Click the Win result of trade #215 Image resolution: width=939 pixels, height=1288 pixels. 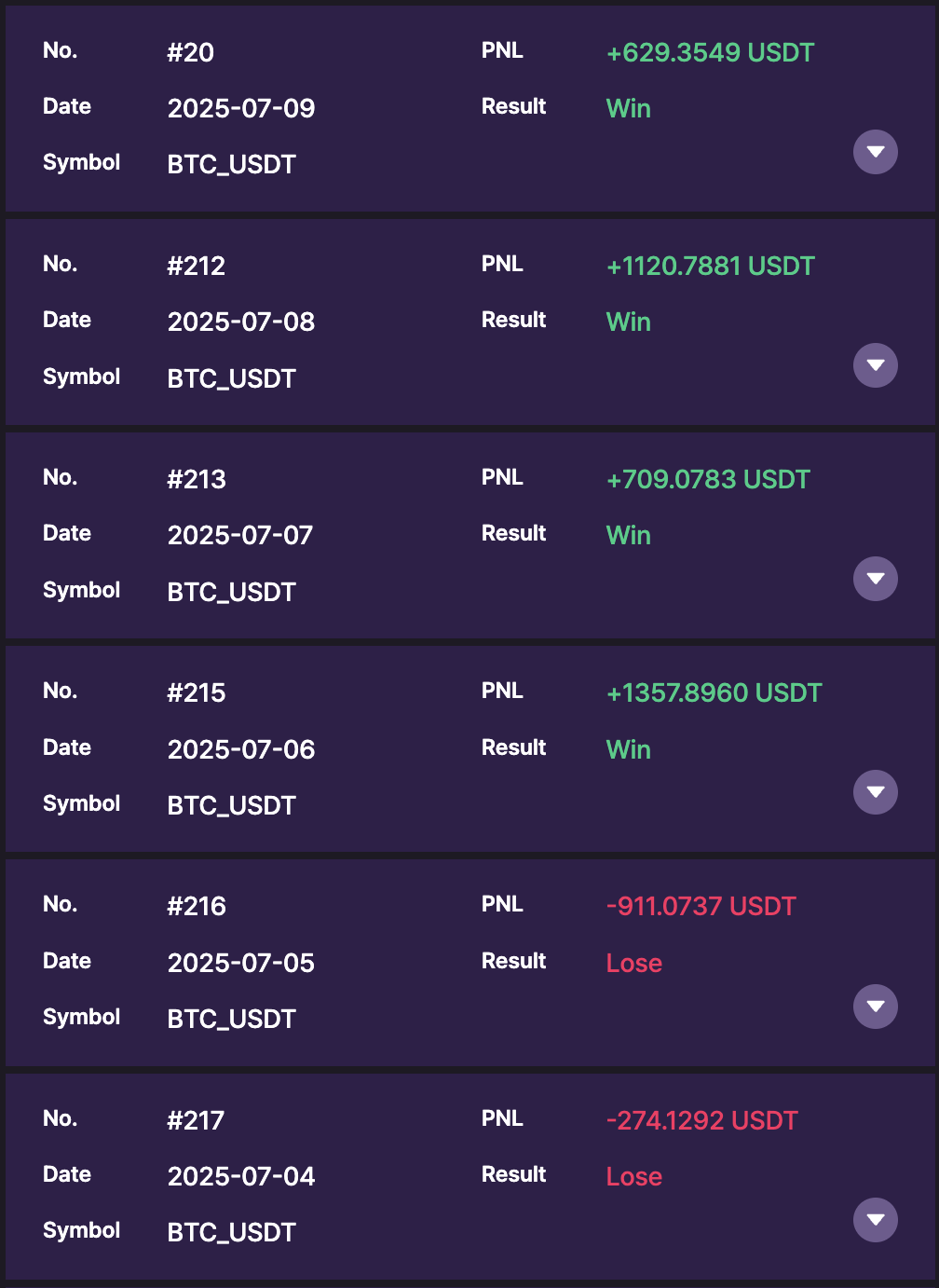[x=628, y=750]
